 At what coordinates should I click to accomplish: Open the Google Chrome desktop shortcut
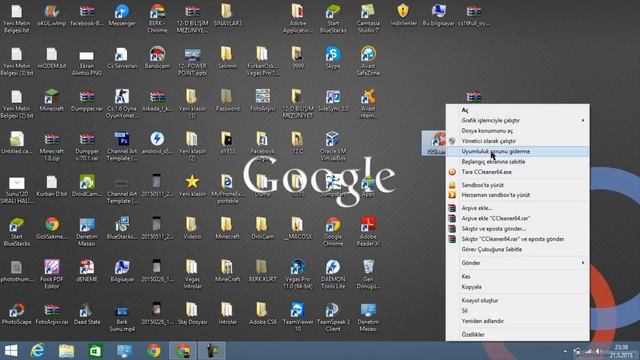click(333, 231)
